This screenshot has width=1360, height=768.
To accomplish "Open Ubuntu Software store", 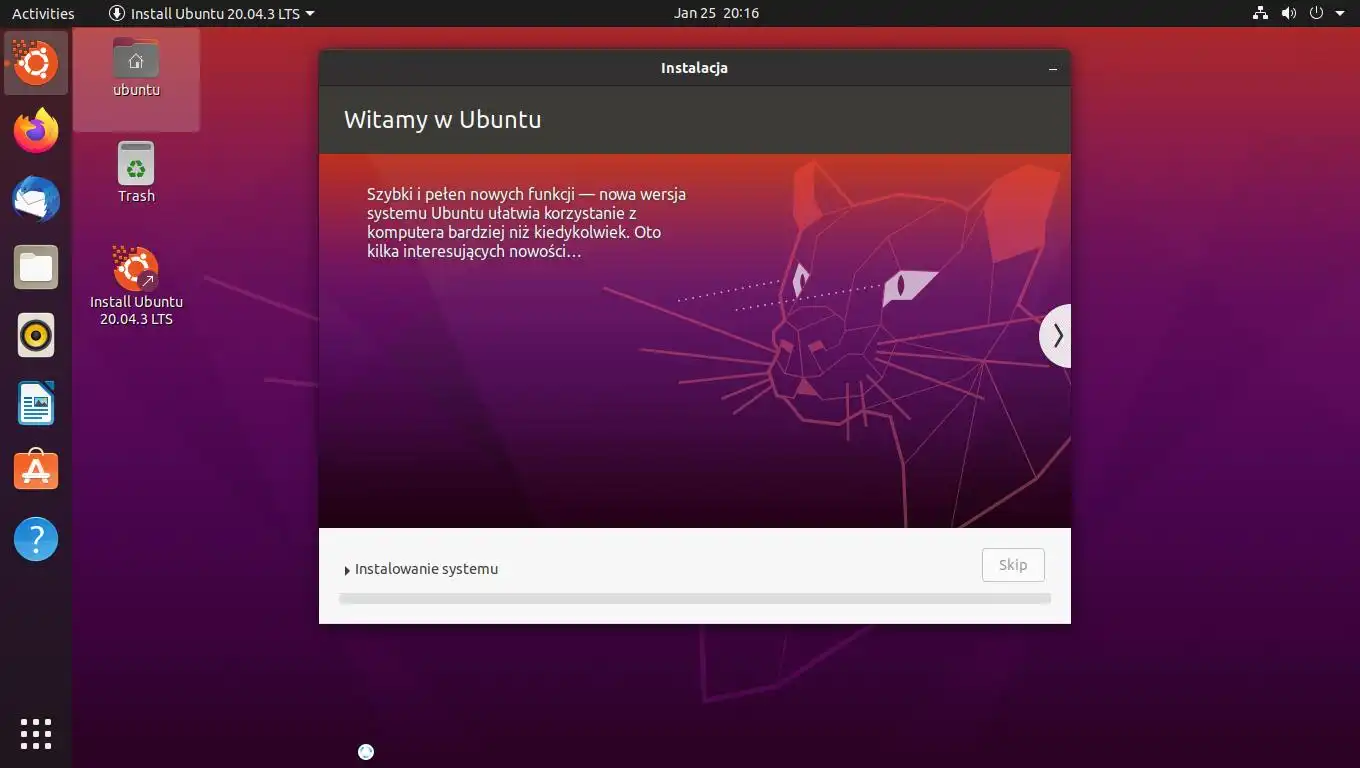I will click(x=36, y=471).
